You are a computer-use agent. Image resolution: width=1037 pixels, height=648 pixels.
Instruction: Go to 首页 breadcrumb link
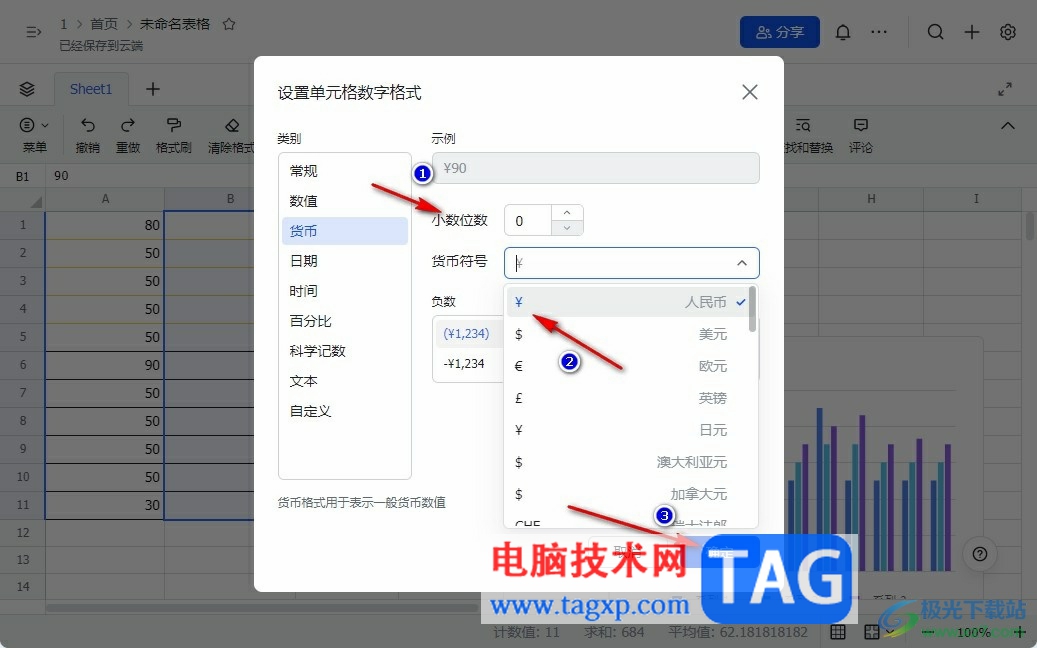[x=103, y=24]
